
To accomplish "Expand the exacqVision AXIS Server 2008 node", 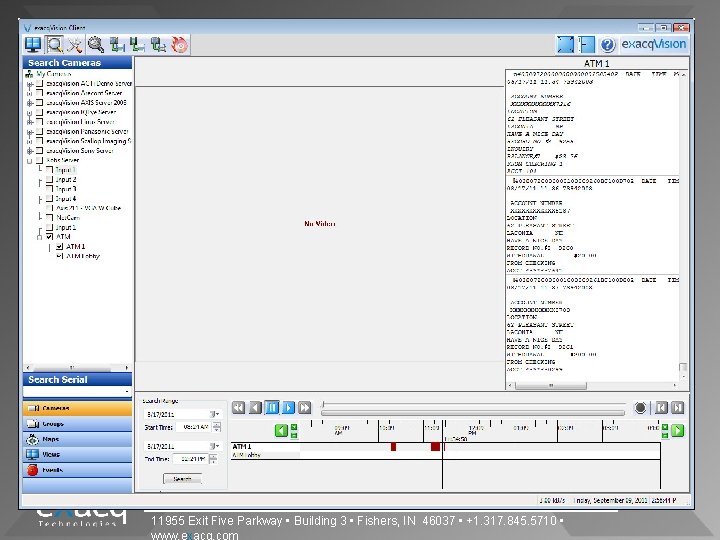I will tap(30, 103).
